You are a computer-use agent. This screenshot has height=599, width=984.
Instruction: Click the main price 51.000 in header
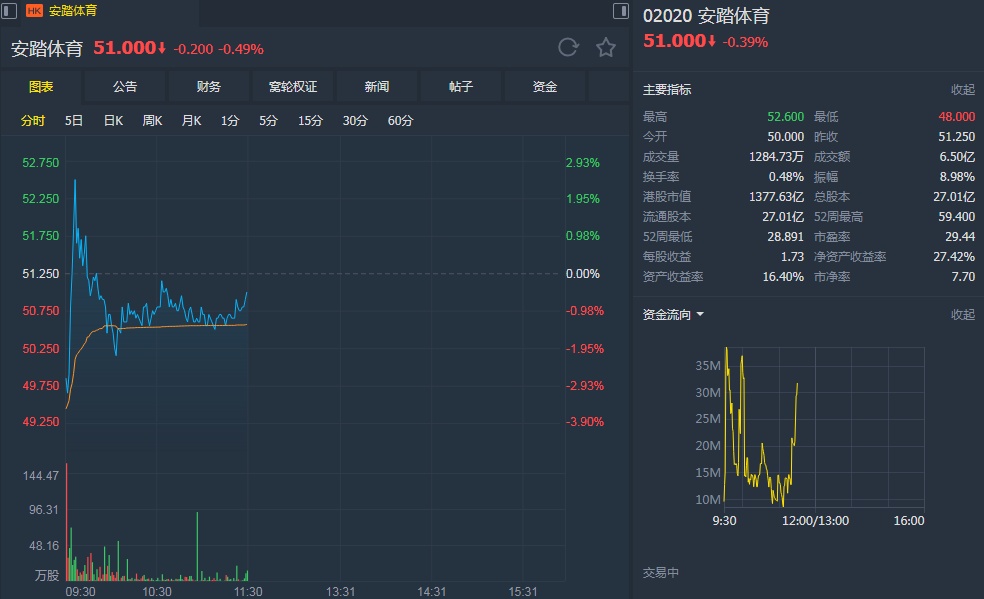[x=125, y=48]
